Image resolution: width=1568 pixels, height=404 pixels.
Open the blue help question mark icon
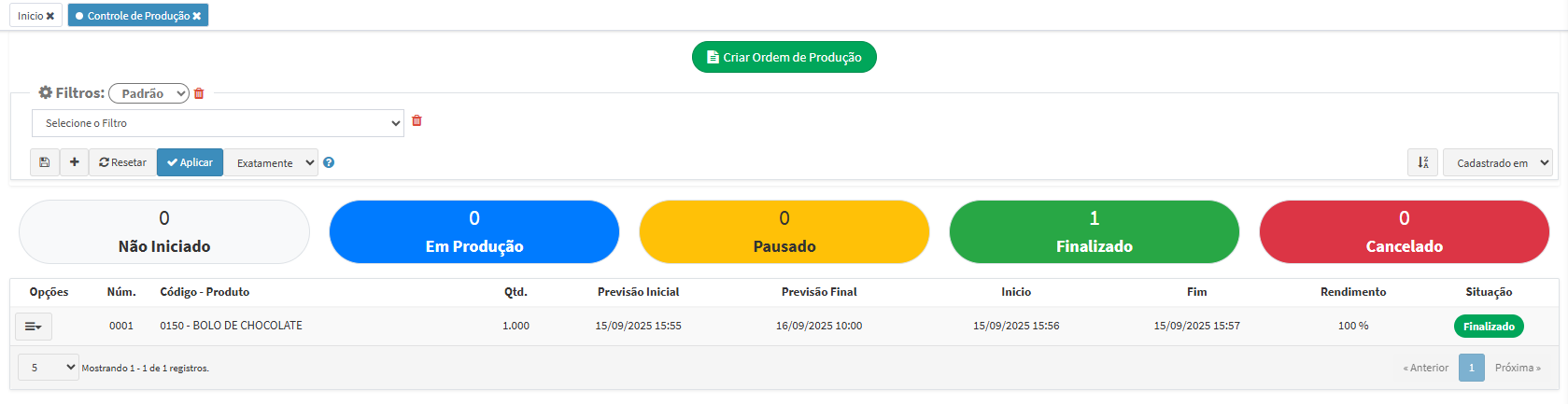(x=329, y=162)
